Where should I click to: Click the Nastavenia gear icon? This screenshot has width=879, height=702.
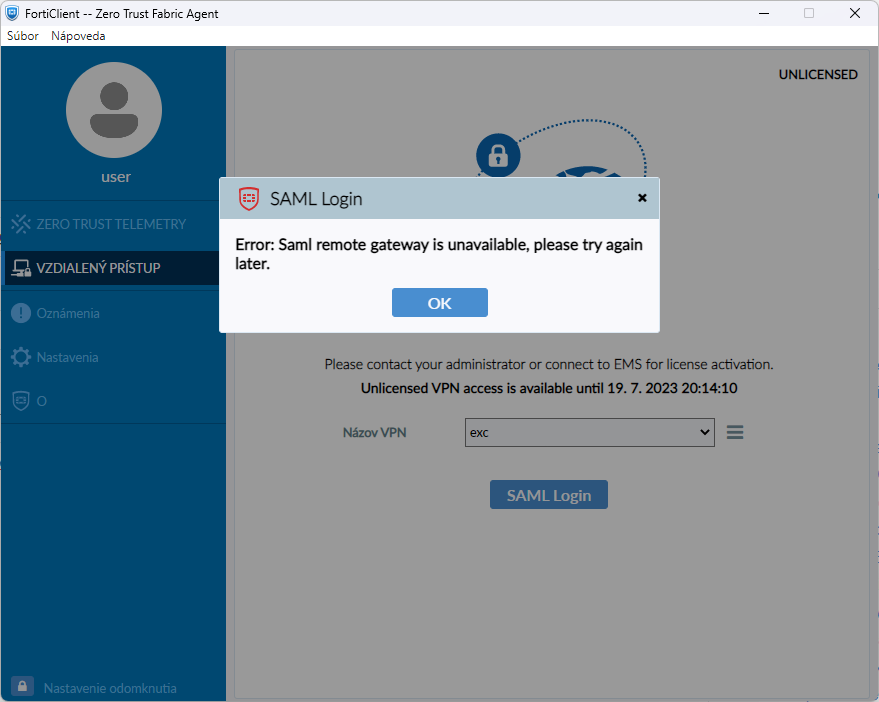[x=21, y=357]
